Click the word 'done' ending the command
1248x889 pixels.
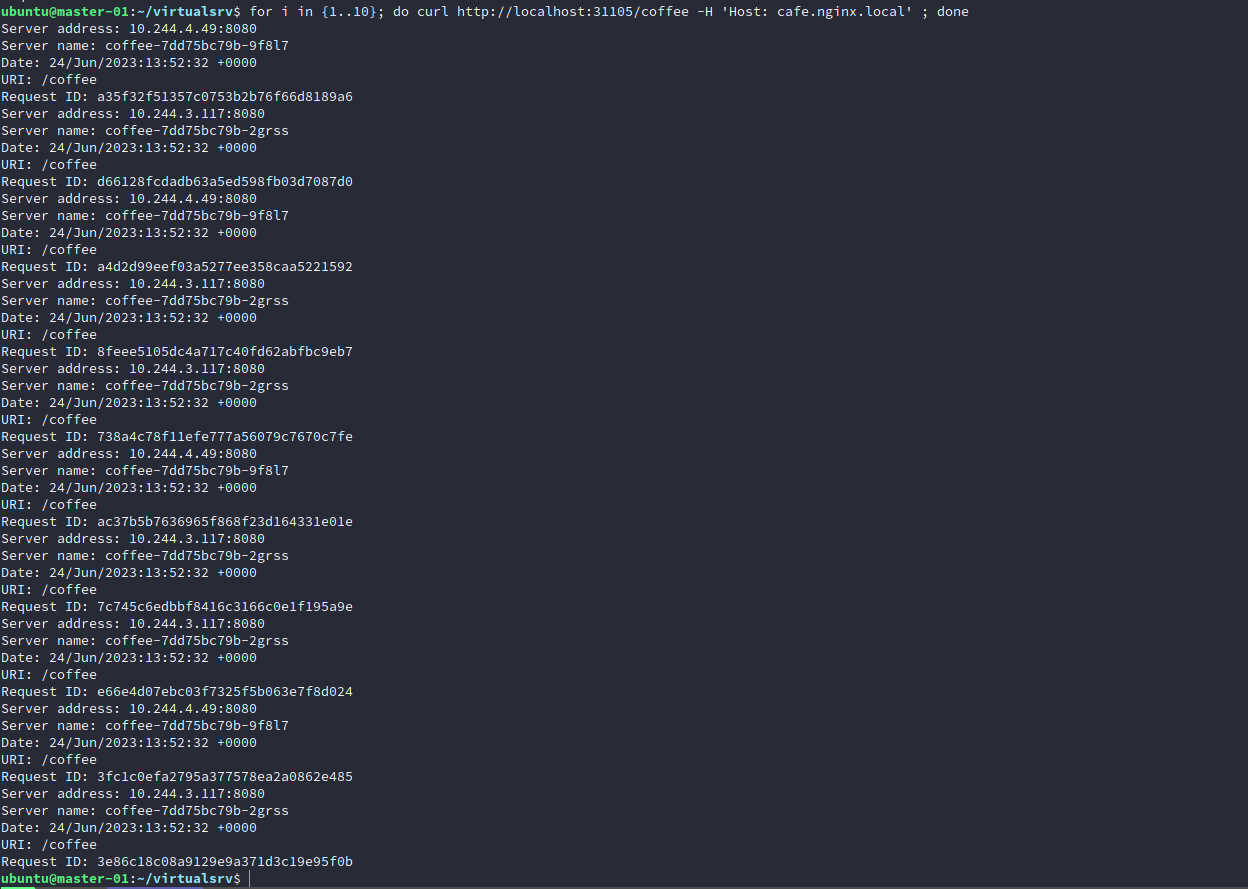click(x=952, y=12)
